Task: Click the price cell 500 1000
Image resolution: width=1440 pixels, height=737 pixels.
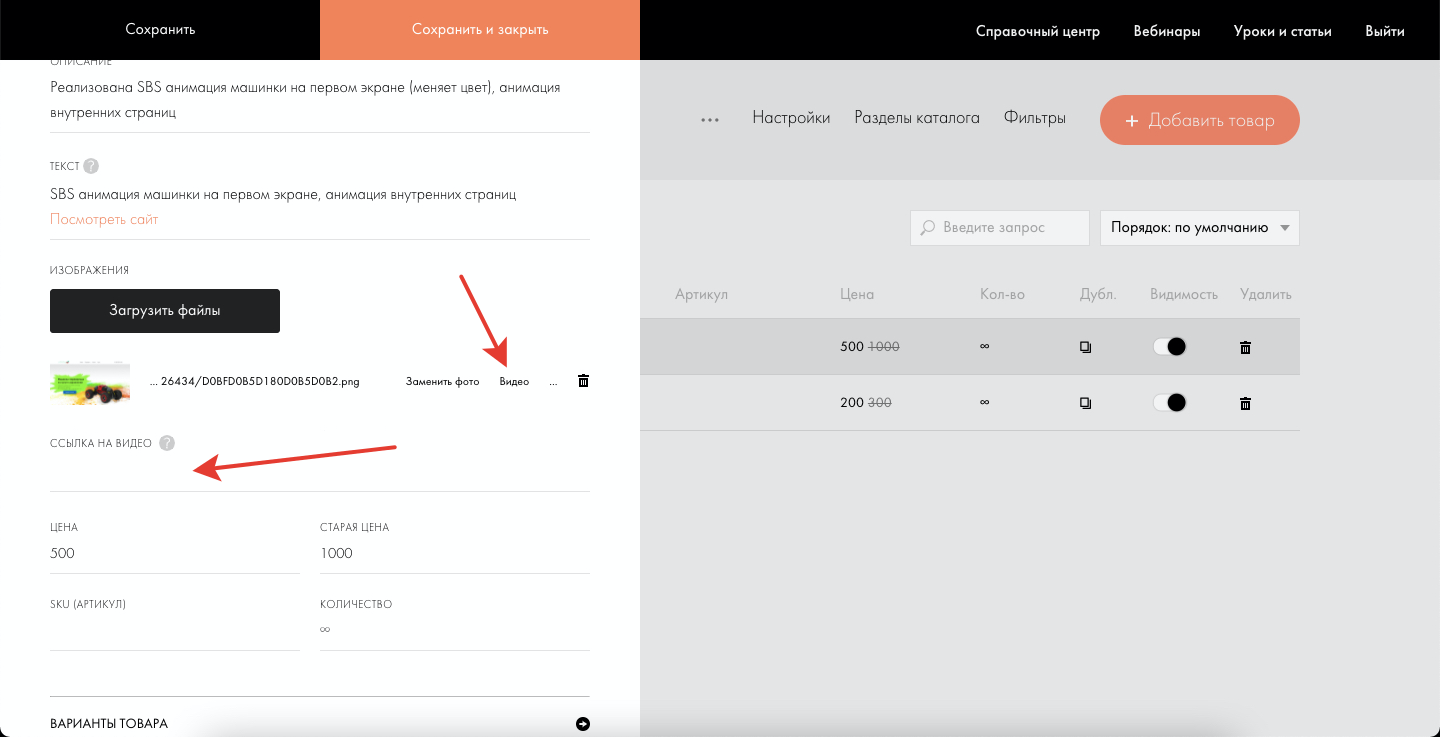Action: pos(870,346)
